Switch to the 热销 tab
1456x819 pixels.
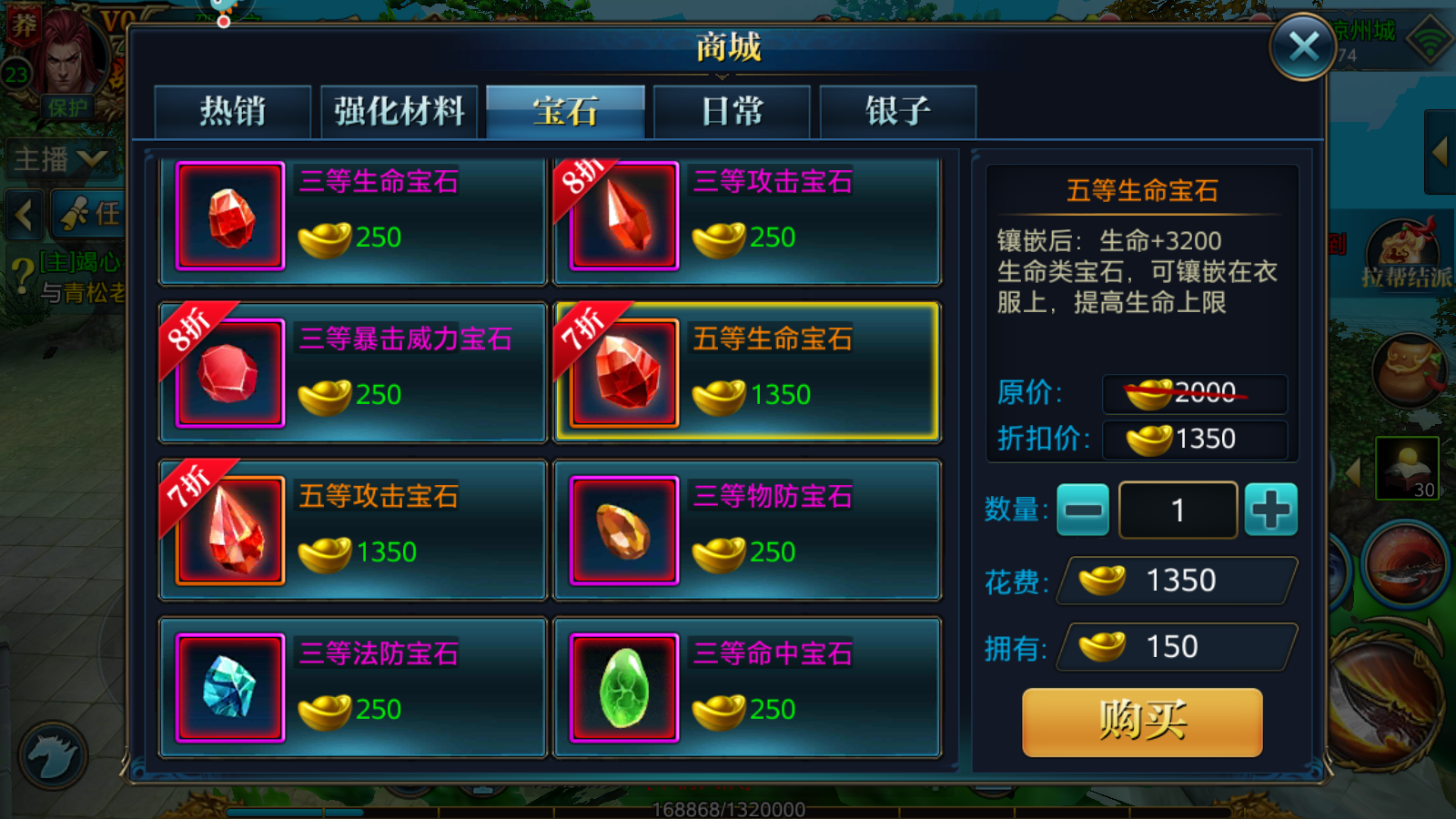(x=233, y=112)
